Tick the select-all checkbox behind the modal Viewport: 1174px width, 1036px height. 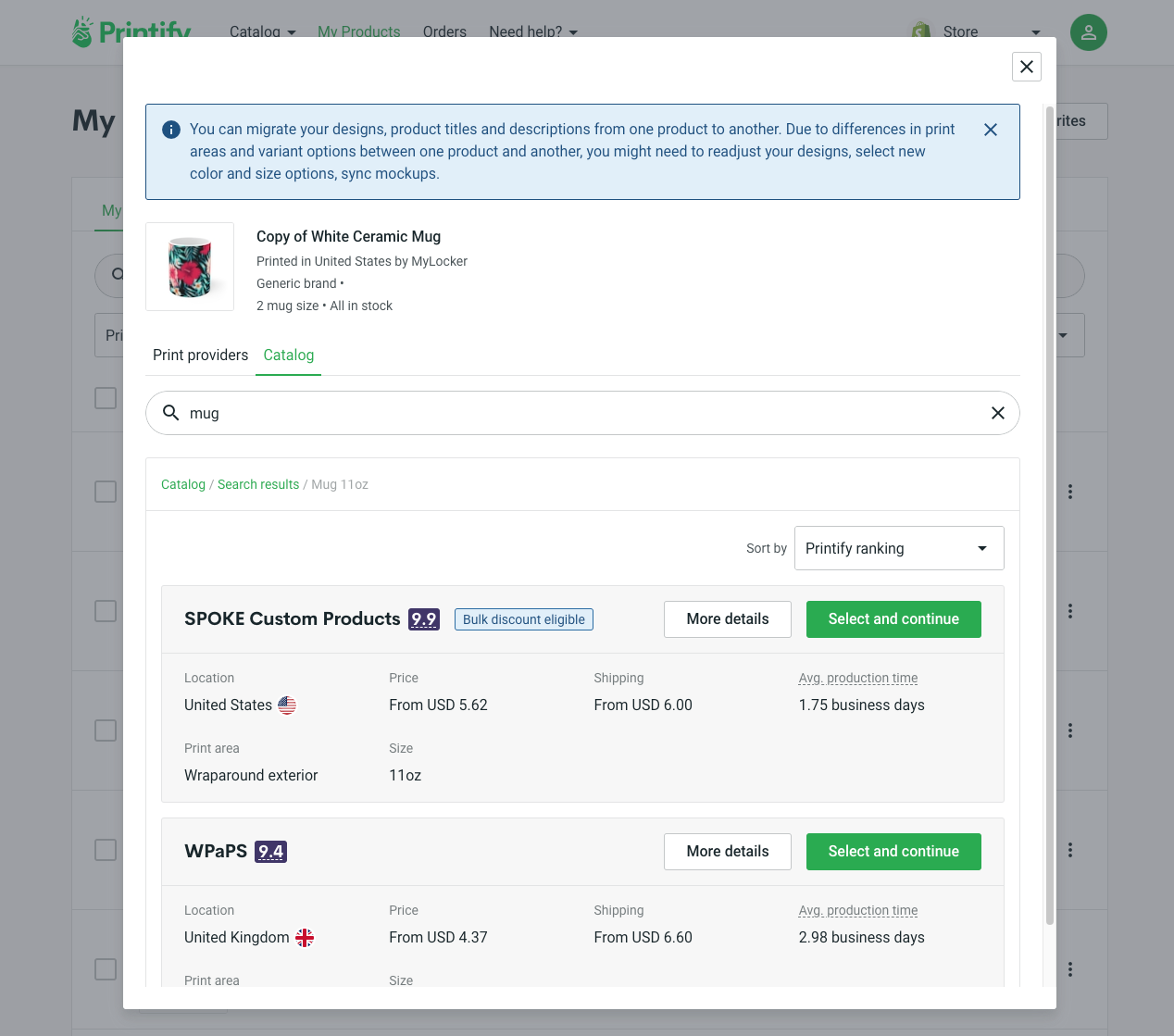click(x=106, y=398)
